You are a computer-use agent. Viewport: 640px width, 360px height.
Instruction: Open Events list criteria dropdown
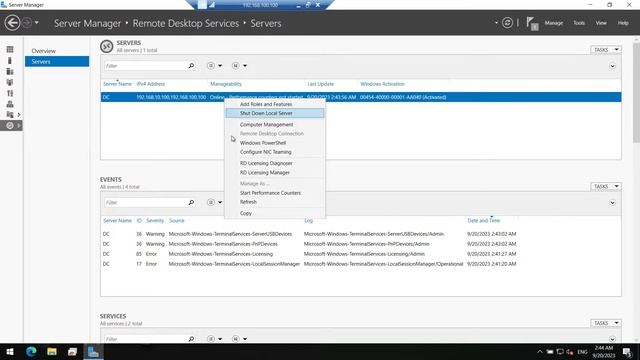pos(214,202)
